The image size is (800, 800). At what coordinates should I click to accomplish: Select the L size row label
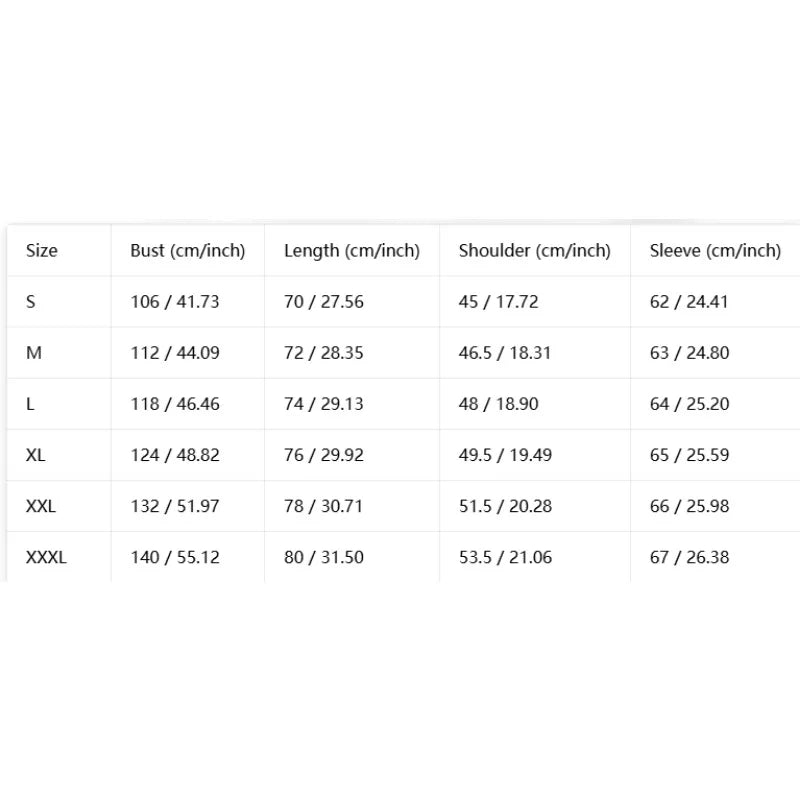point(30,404)
